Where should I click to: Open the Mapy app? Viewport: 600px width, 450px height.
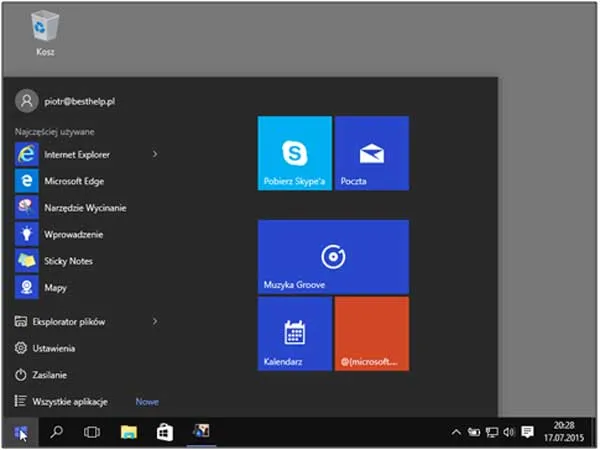pos(55,287)
